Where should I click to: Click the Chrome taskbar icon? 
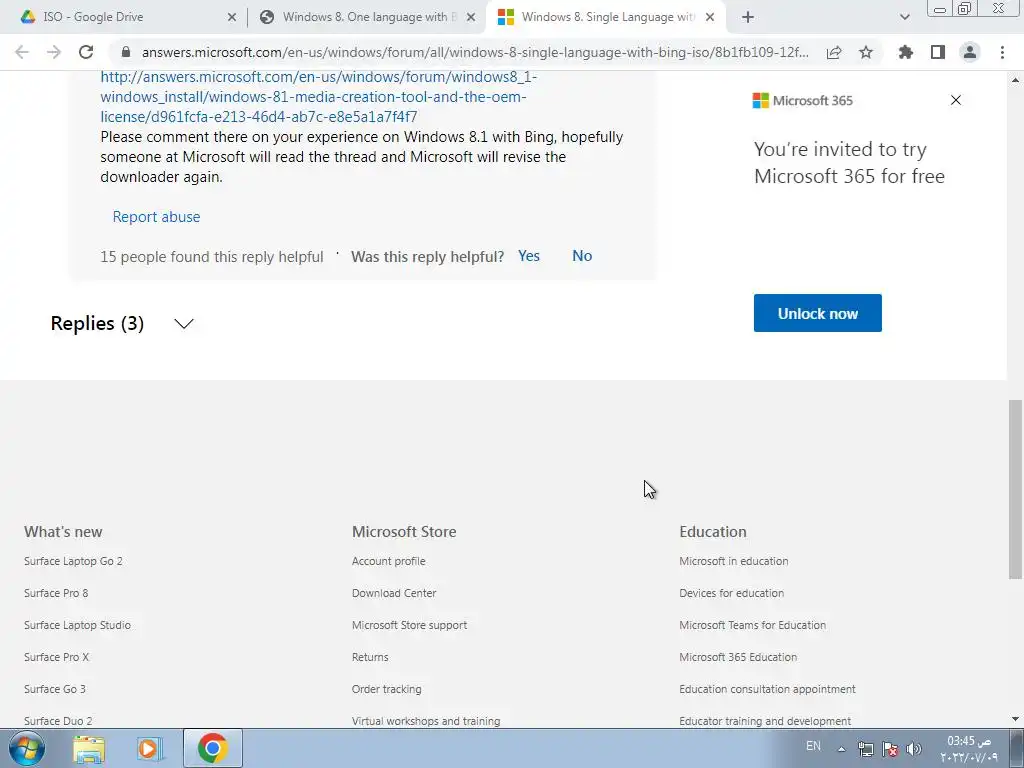213,748
